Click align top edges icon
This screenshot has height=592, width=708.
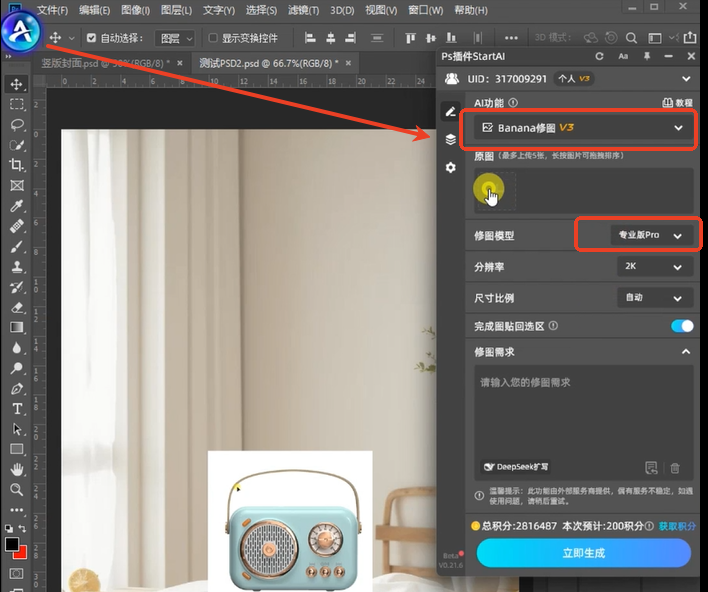410,38
